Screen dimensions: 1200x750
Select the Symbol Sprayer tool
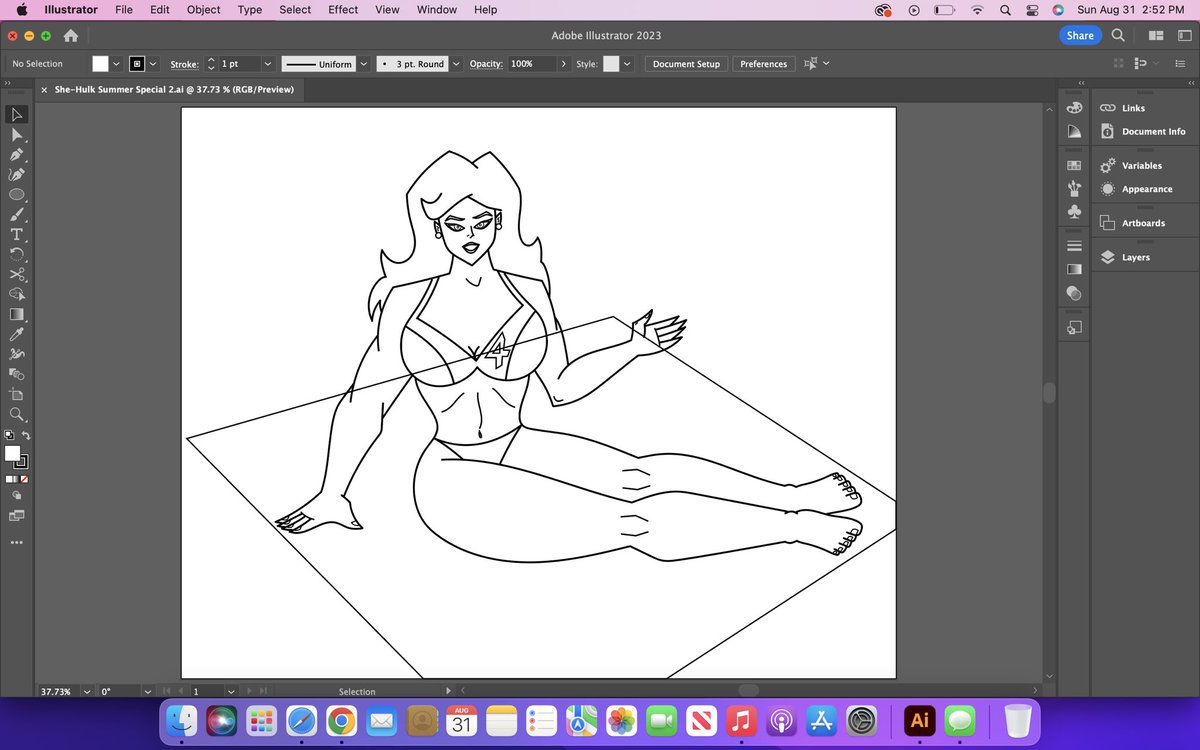(x=16, y=354)
